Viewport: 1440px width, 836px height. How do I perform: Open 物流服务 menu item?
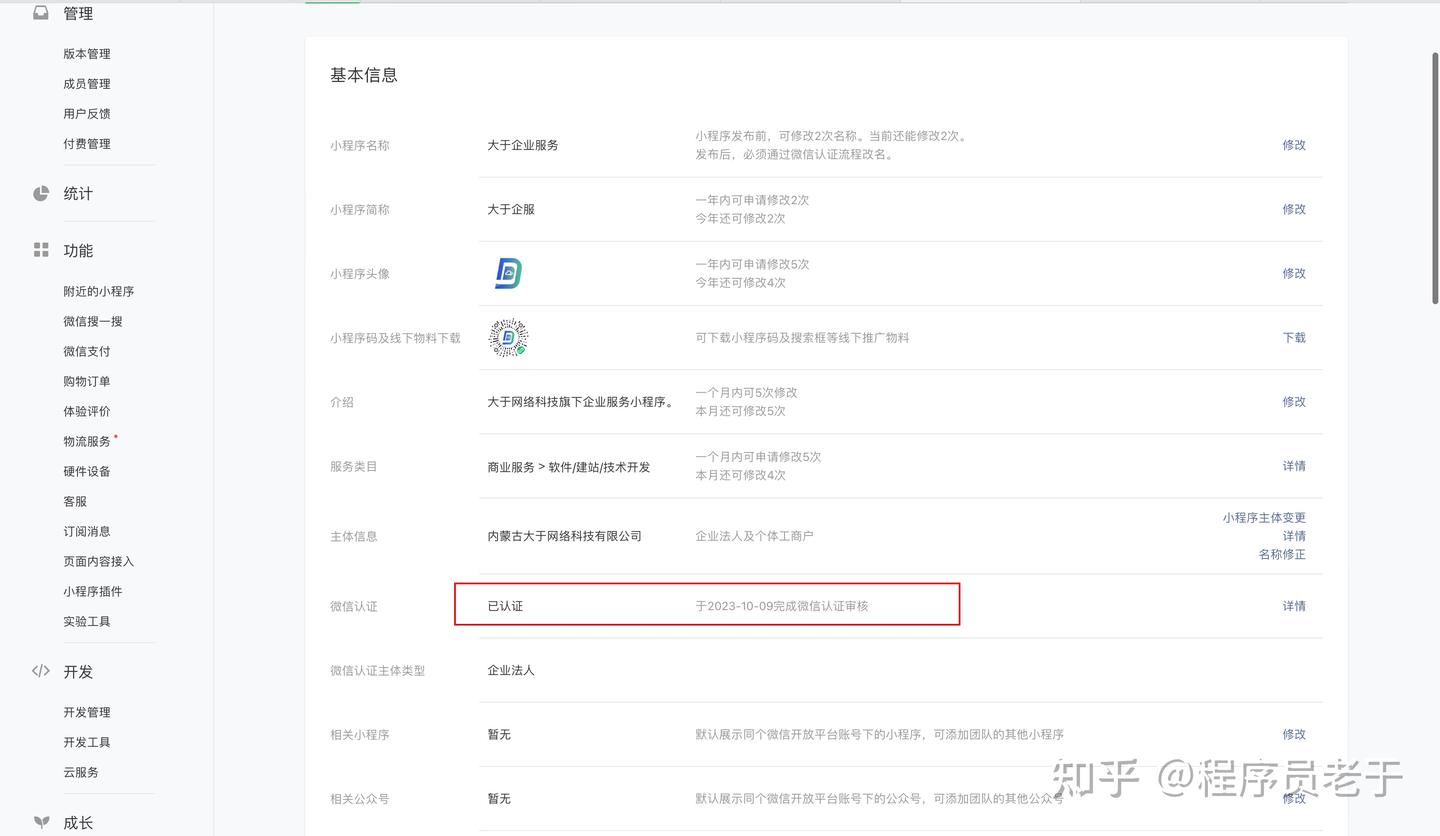(87, 442)
